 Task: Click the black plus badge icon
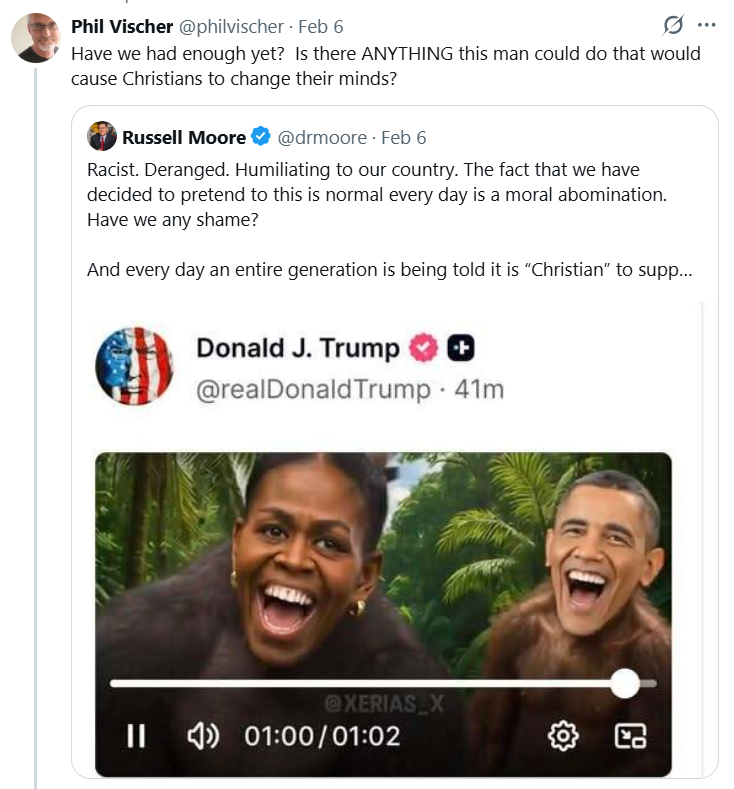point(460,348)
